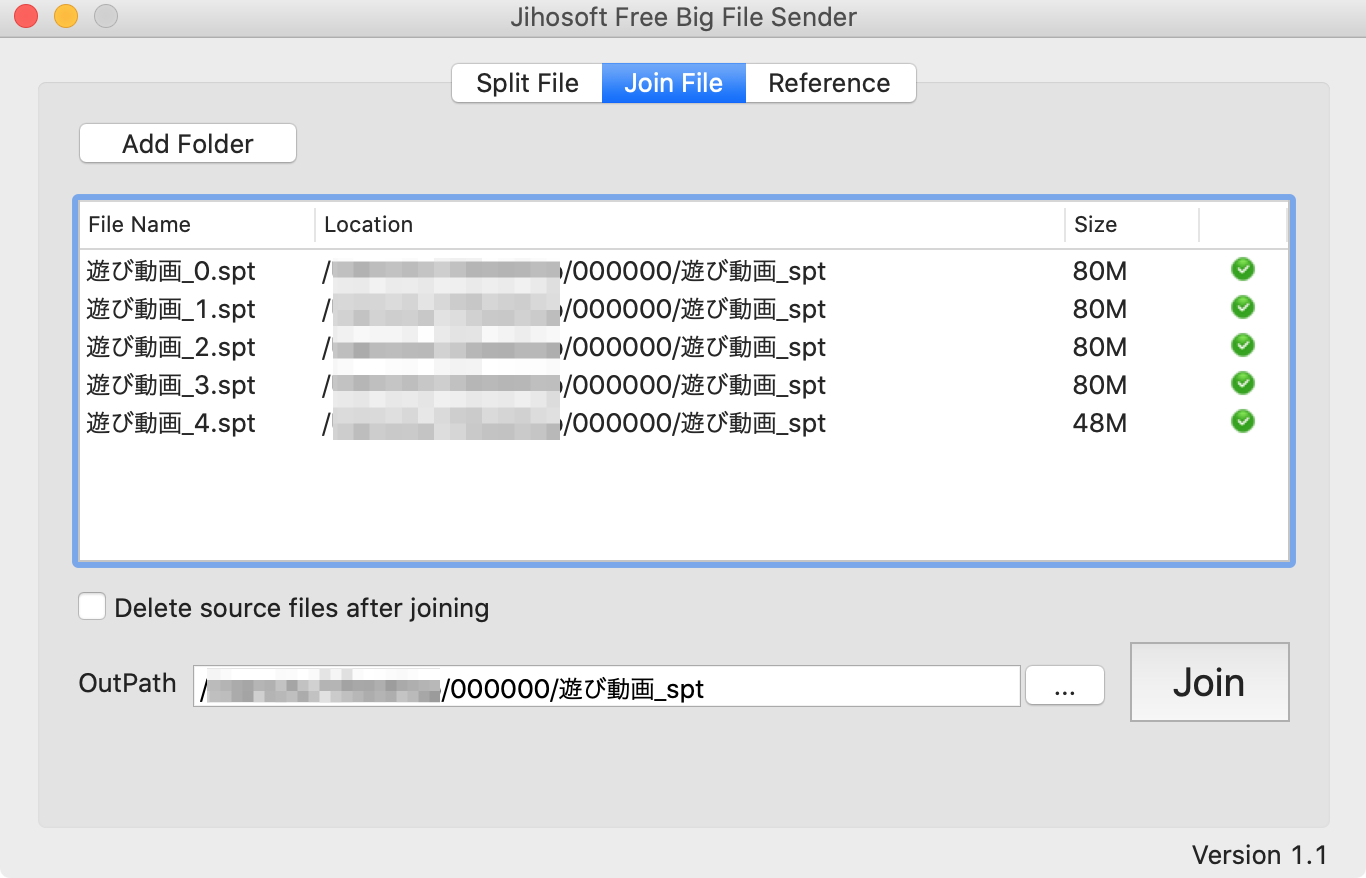Select the file name 遊び動画_0.spt
This screenshot has width=1366, height=878.
point(171,271)
